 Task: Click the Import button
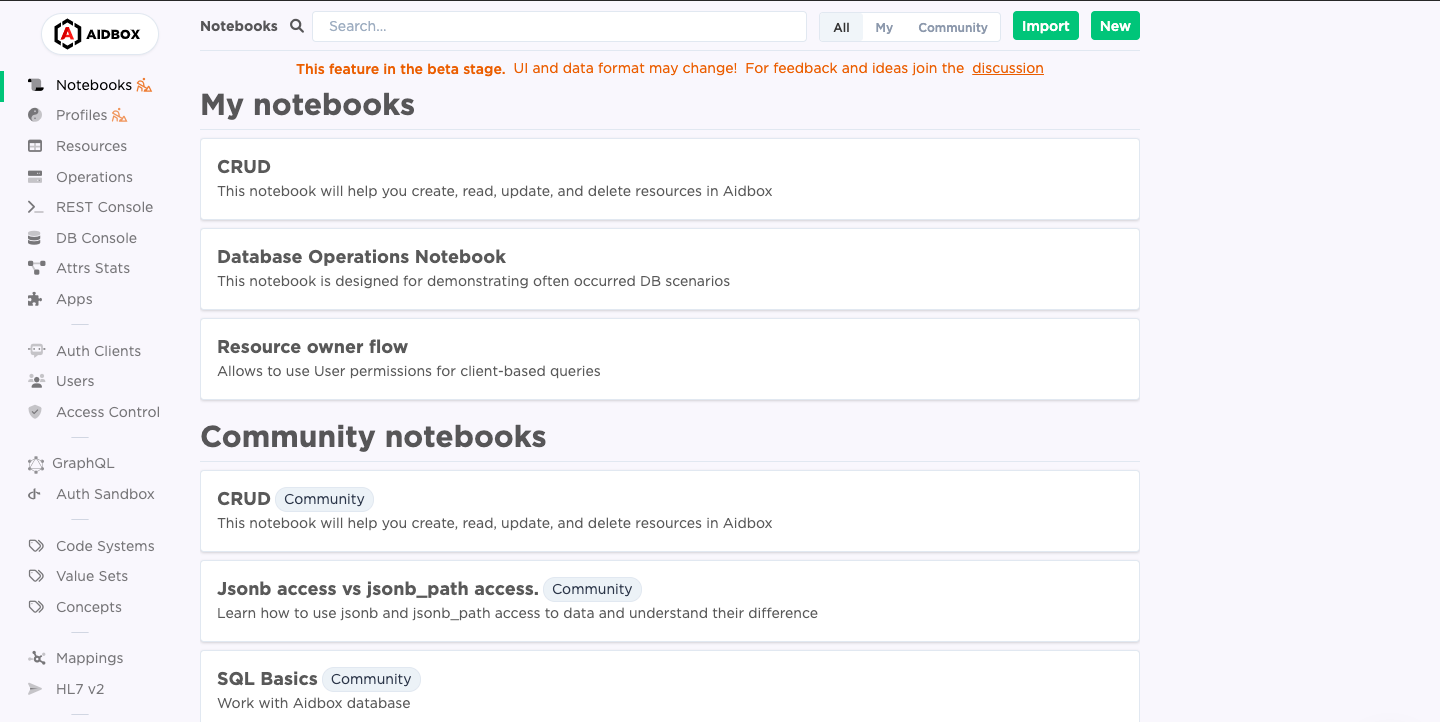coord(1046,26)
